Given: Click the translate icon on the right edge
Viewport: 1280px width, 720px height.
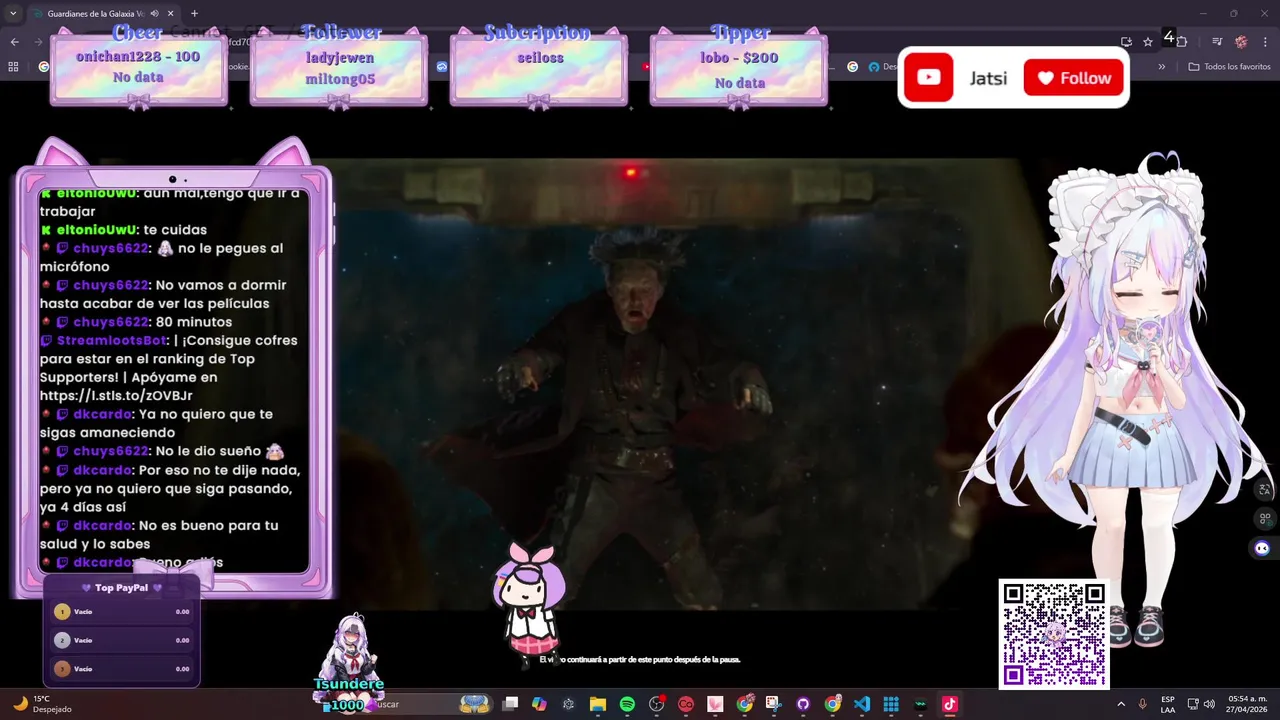Looking at the screenshot, I should 1264,489.
